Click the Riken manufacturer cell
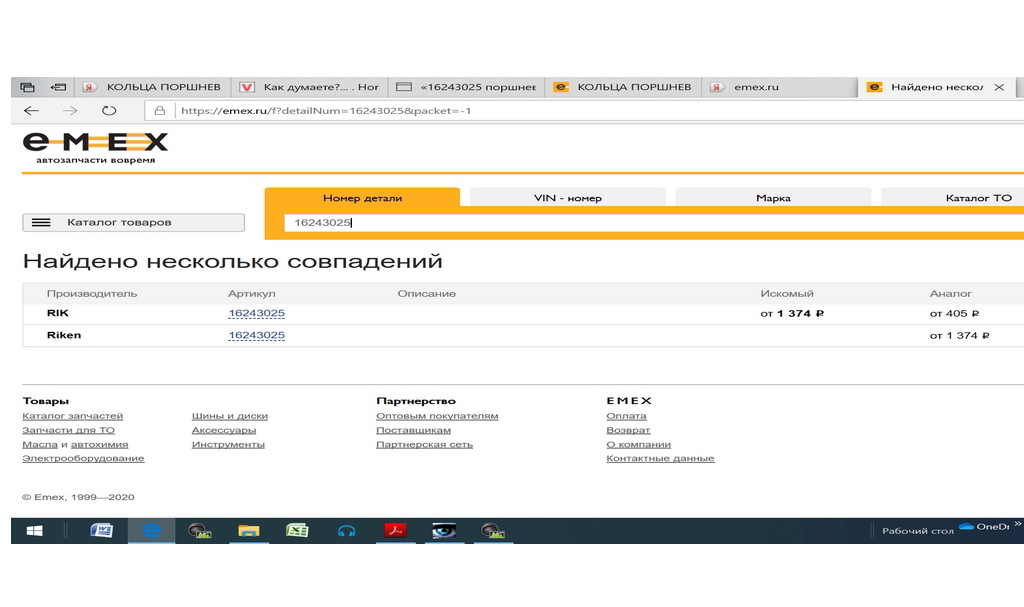Screen dimensions: 1024x607 [x=64, y=335]
